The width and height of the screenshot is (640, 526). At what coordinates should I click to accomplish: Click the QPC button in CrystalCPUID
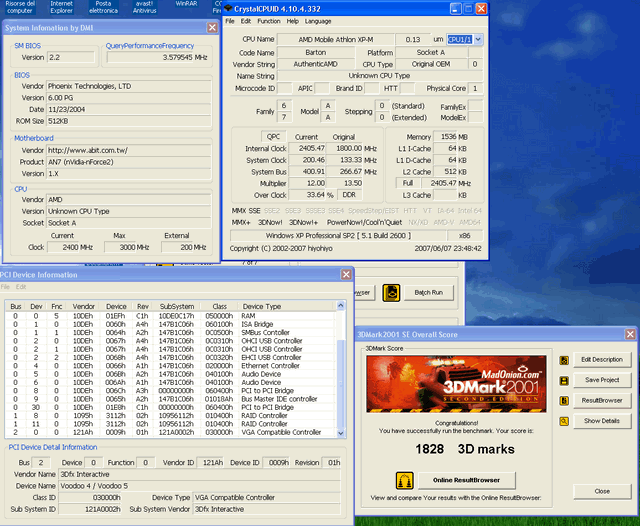click(x=273, y=137)
